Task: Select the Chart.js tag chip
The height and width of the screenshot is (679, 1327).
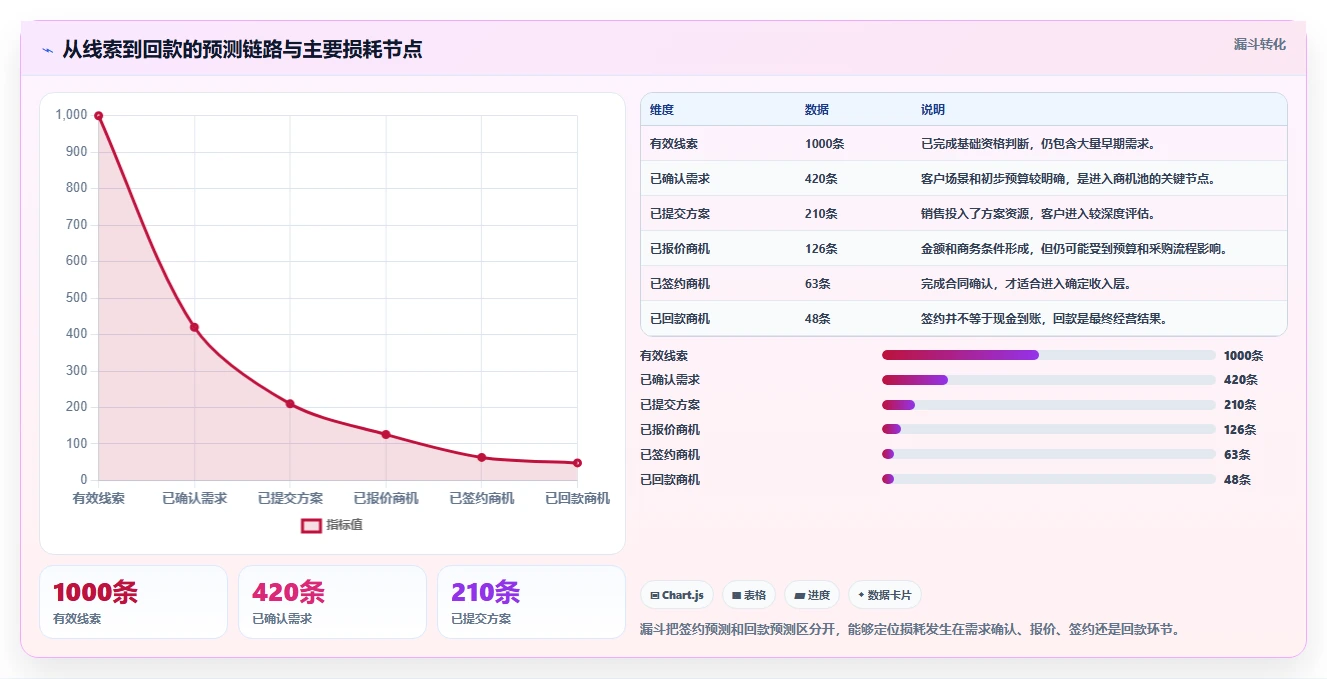Action: pyautogui.click(x=677, y=595)
